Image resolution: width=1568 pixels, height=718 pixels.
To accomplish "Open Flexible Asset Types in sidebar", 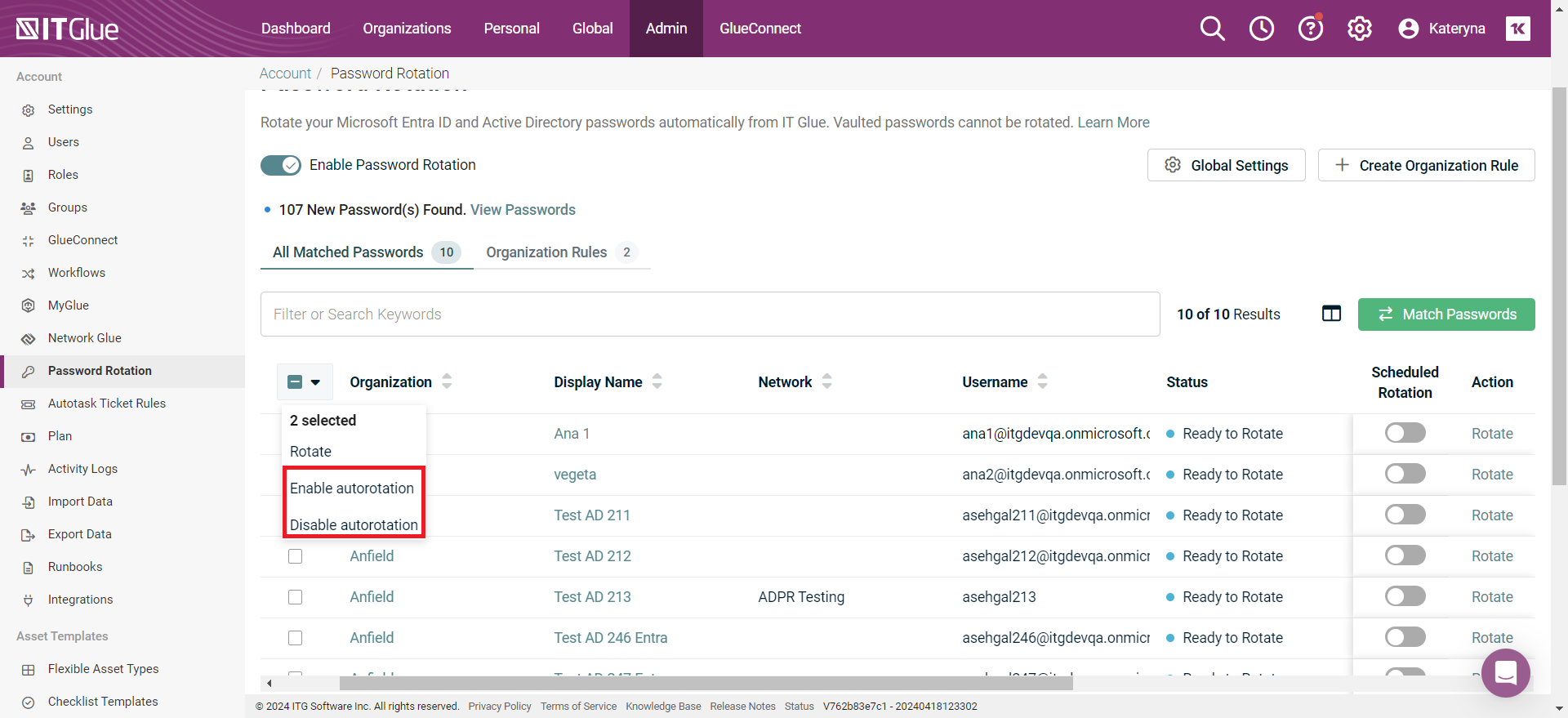I will pyautogui.click(x=103, y=669).
